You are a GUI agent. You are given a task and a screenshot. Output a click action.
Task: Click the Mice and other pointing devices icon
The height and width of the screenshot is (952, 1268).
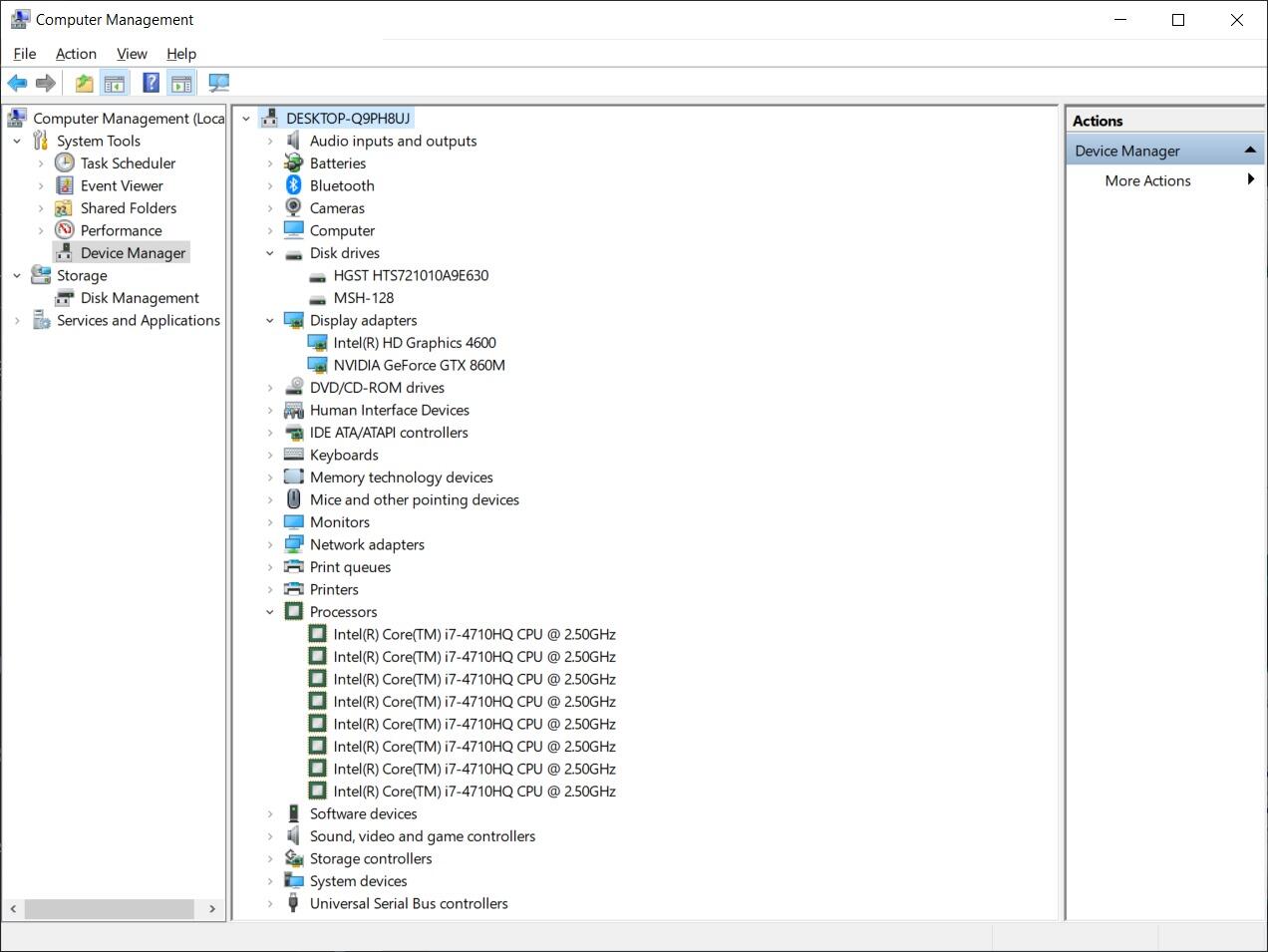[x=293, y=499]
